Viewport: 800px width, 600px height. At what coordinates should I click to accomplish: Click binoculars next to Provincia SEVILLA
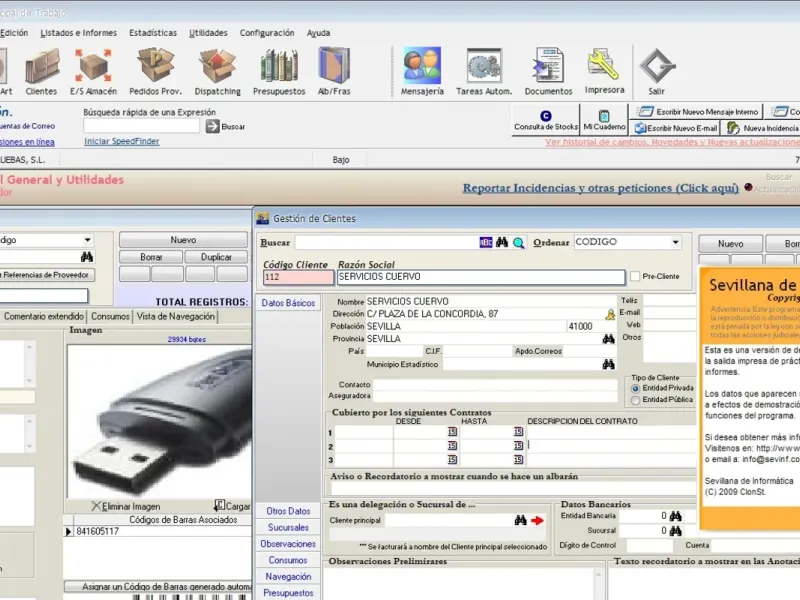pyautogui.click(x=608, y=339)
